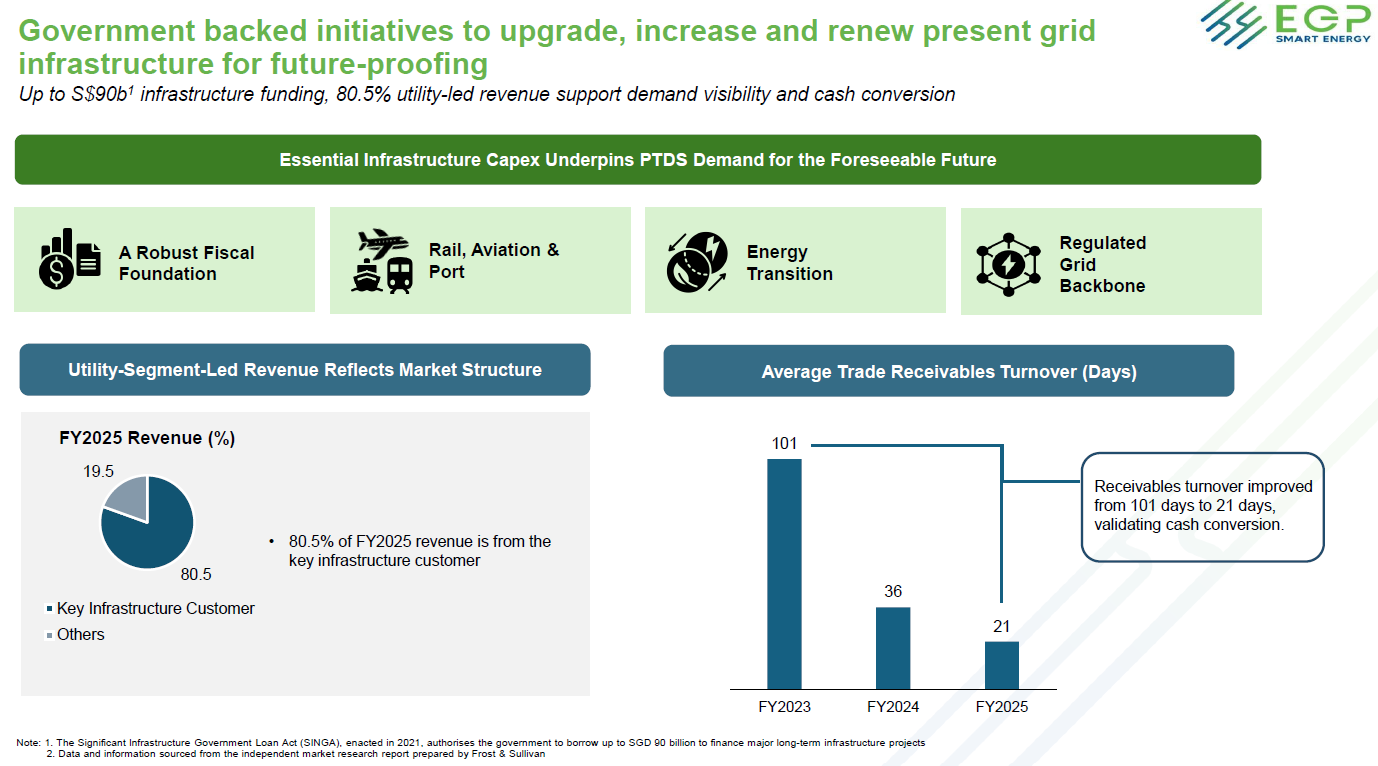Select the Rail, Aviation & Port label
This screenshot has width=1378, height=766.
pos(494,261)
